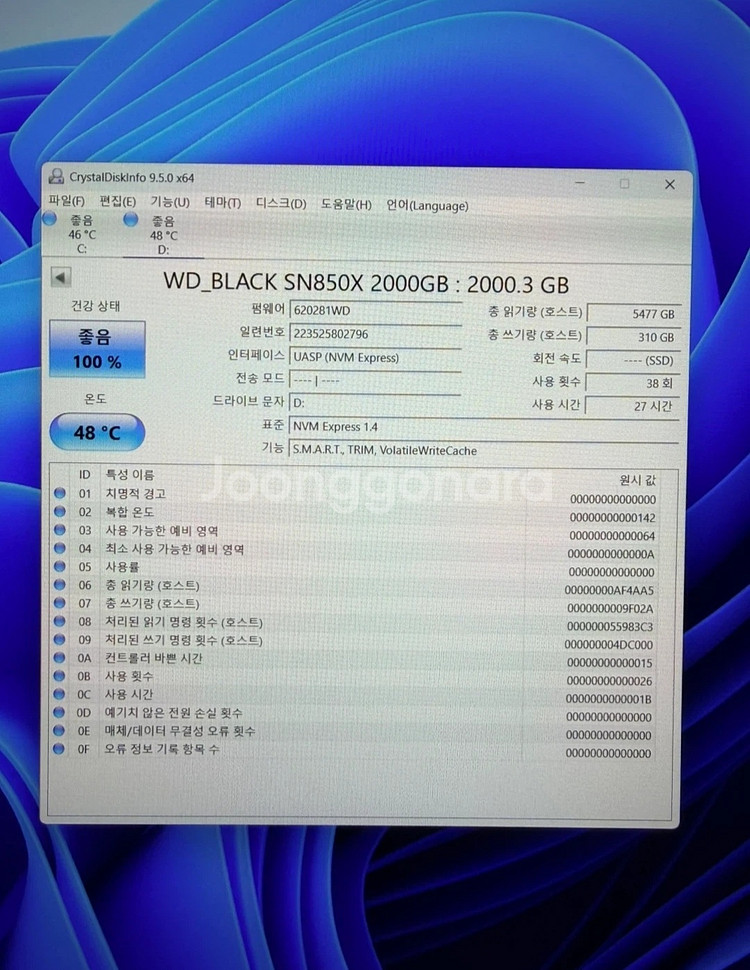Click the transfer mode field ---- | ----
750x970 pixels.
point(375,380)
